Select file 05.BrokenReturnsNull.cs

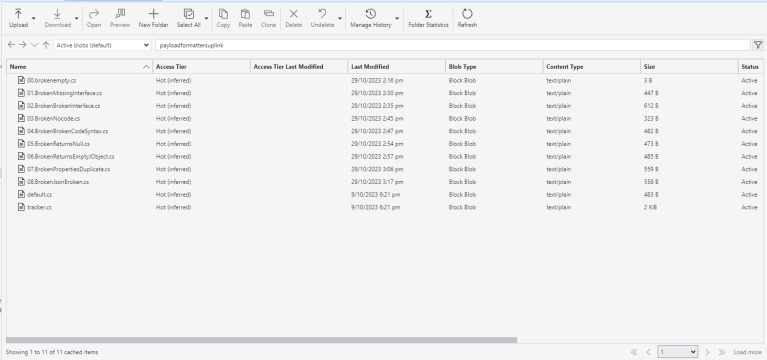[x=58, y=144]
